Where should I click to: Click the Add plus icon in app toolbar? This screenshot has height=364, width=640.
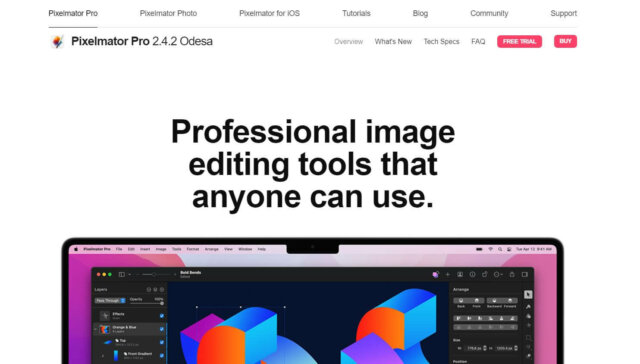(x=448, y=275)
